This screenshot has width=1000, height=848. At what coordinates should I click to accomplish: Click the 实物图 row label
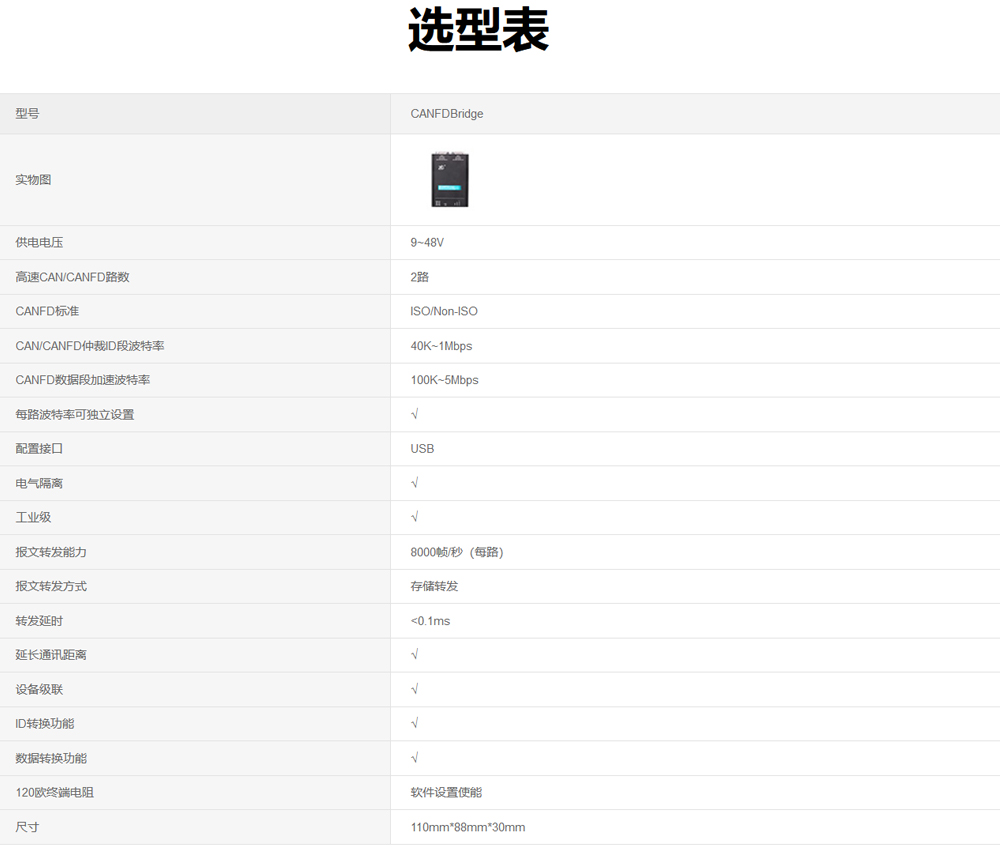[33, 180]
